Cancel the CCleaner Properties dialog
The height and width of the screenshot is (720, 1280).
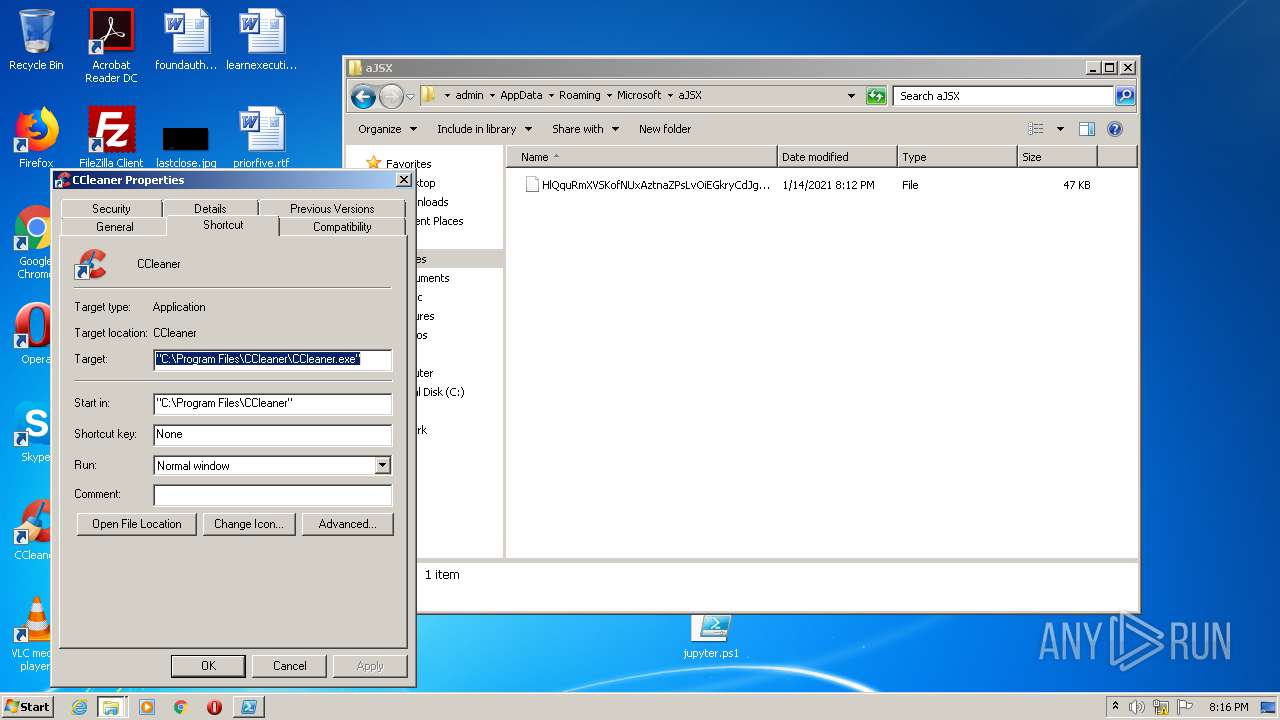coord(290,666)
